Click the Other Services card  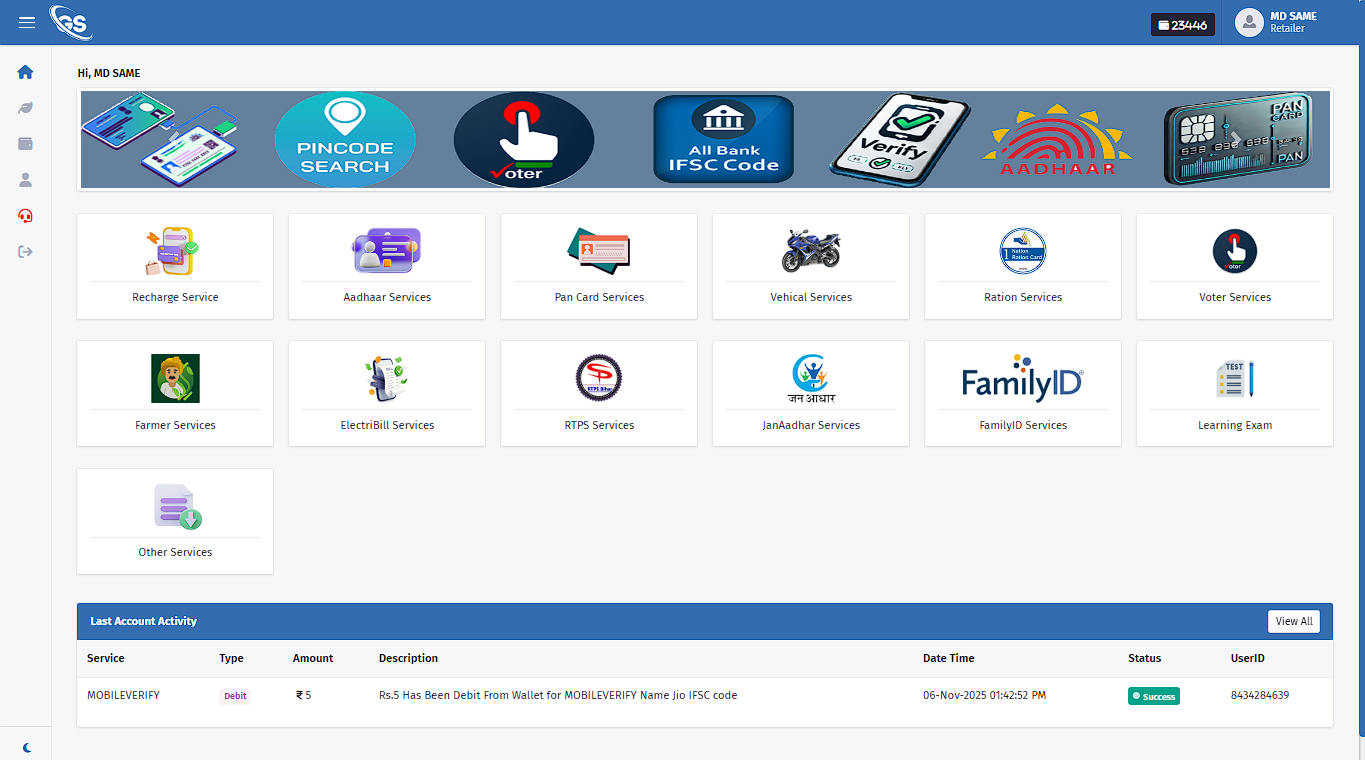pyautogui.click(x=175, y=521)
